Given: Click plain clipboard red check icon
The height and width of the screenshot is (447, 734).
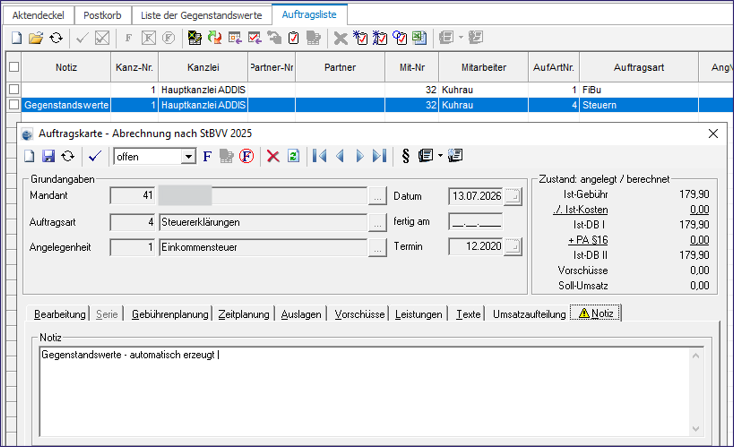Looking at the screenshot, I should (x=294, y=38).
